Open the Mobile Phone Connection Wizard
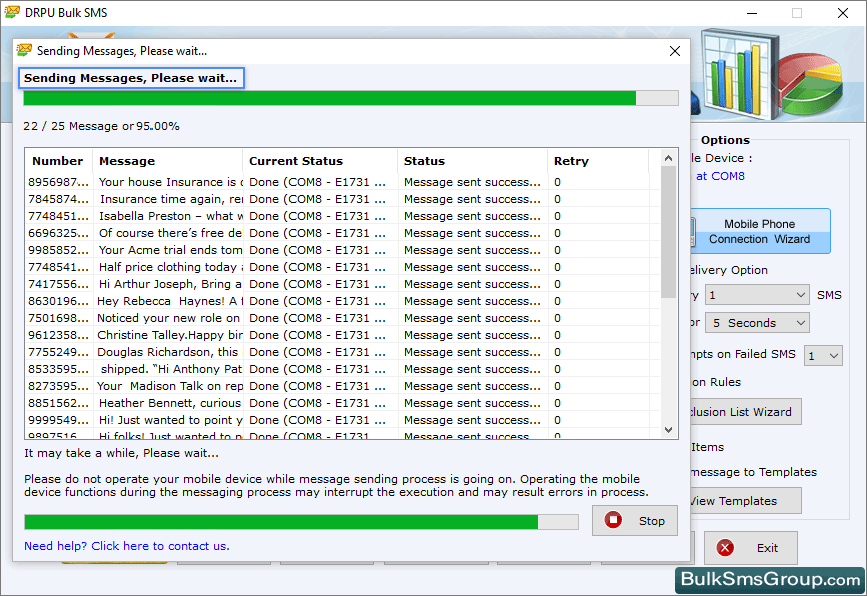 pos(760,231)
